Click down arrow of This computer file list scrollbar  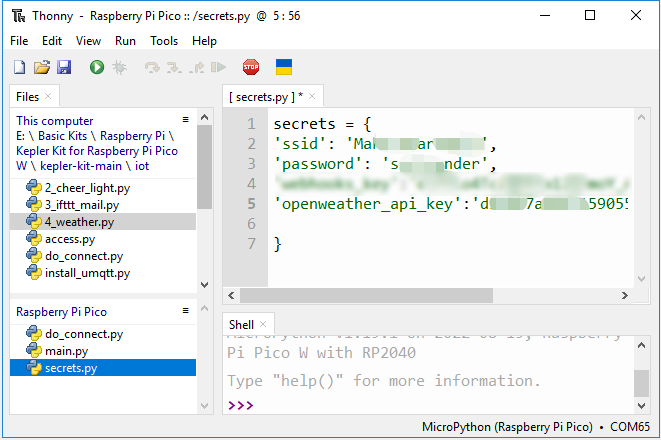point(204,285)
